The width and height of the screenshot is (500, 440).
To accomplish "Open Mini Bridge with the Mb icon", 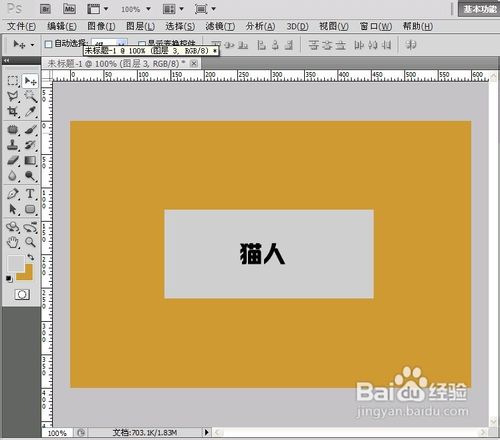I will pos(69,9).
